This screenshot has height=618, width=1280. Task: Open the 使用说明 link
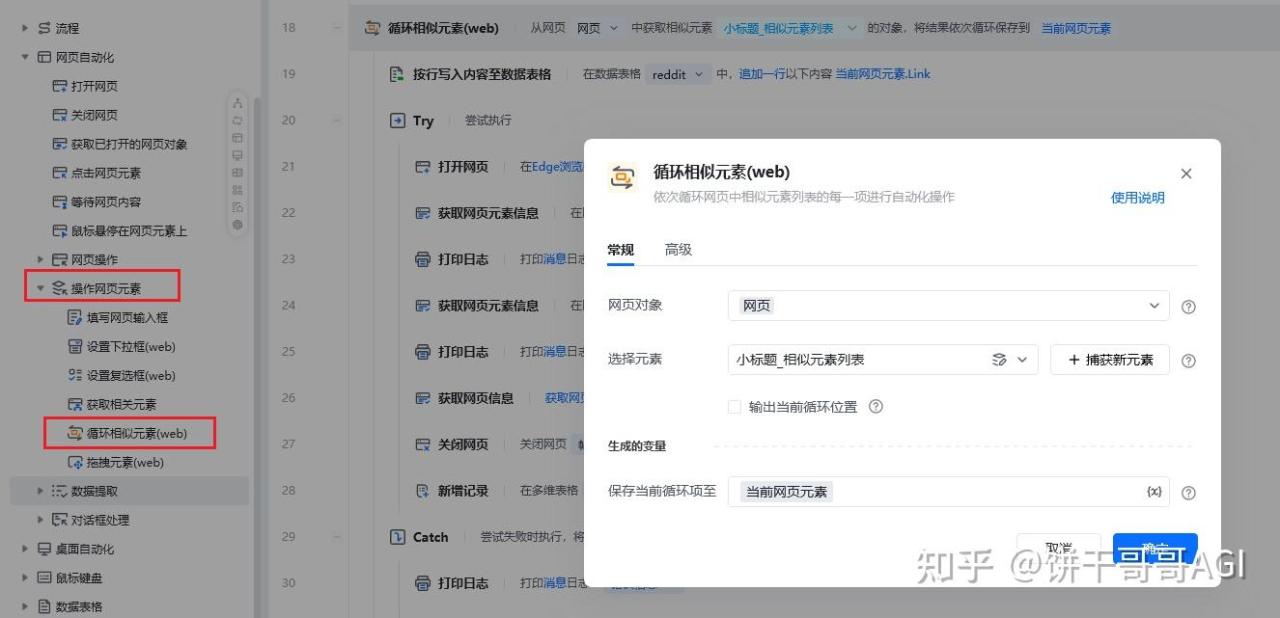[1138, 198]
